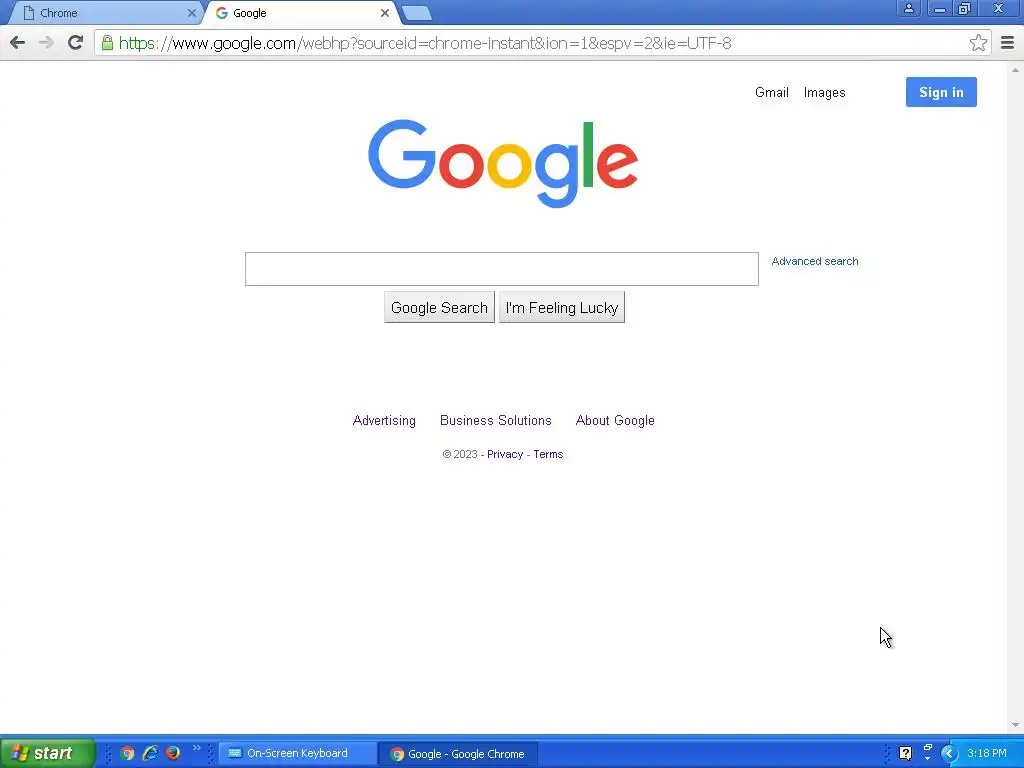Open a new tab with the new-tab button
Screen dimensions: 1024x768
(x=416, y=13)
